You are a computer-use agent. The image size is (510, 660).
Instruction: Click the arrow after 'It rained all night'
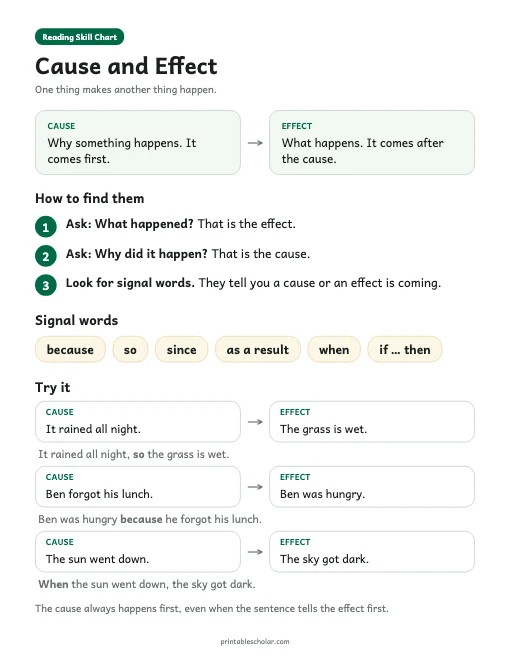point(255,422)
